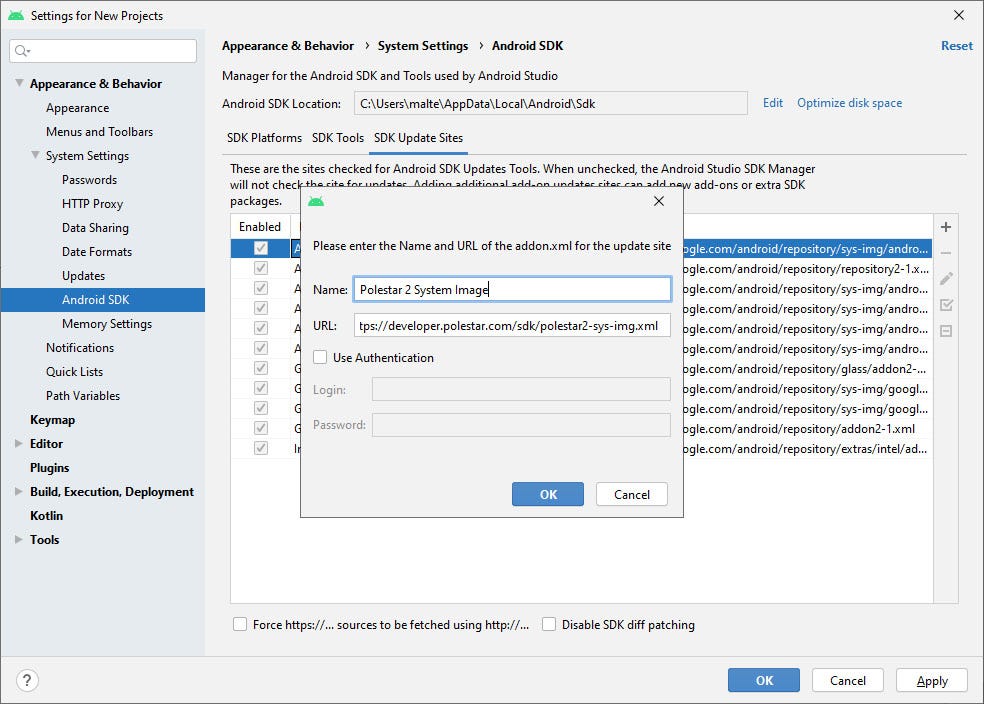This screenshot has height=704, width=984.
Task: Open Path Variables settings
Action: pyautogui.click(x=82, y=396)
